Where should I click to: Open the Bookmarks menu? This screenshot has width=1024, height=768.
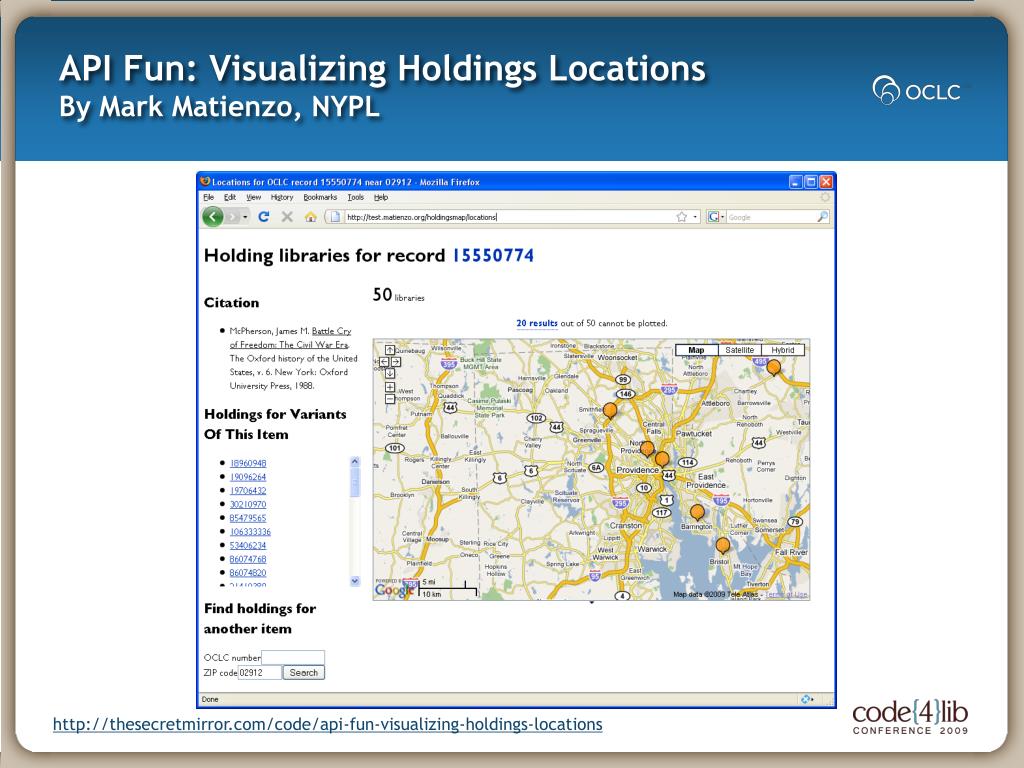(320, 197)
